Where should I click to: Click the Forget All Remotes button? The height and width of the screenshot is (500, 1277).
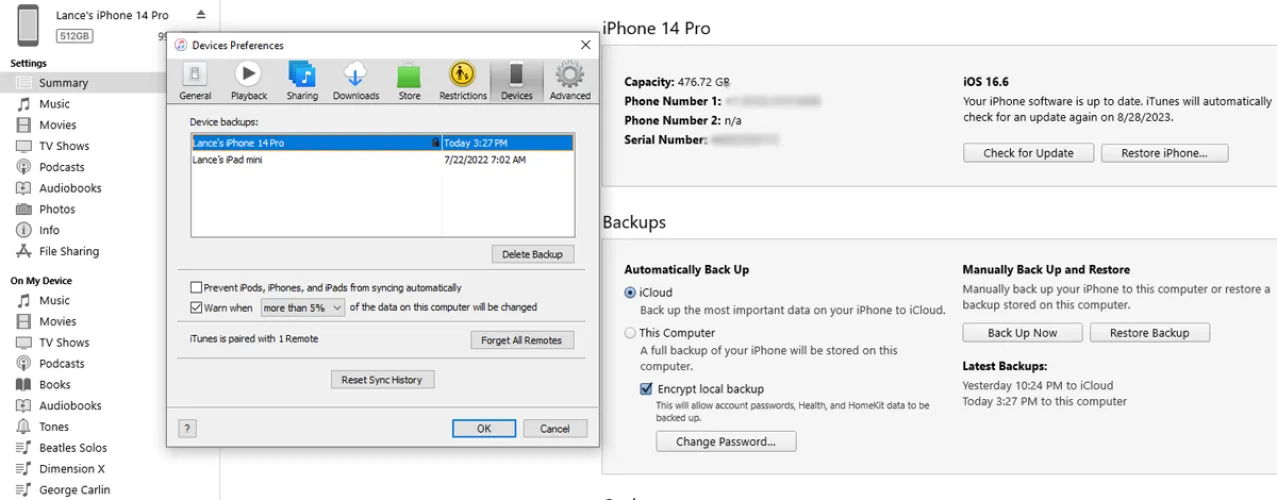coord(521,340)
